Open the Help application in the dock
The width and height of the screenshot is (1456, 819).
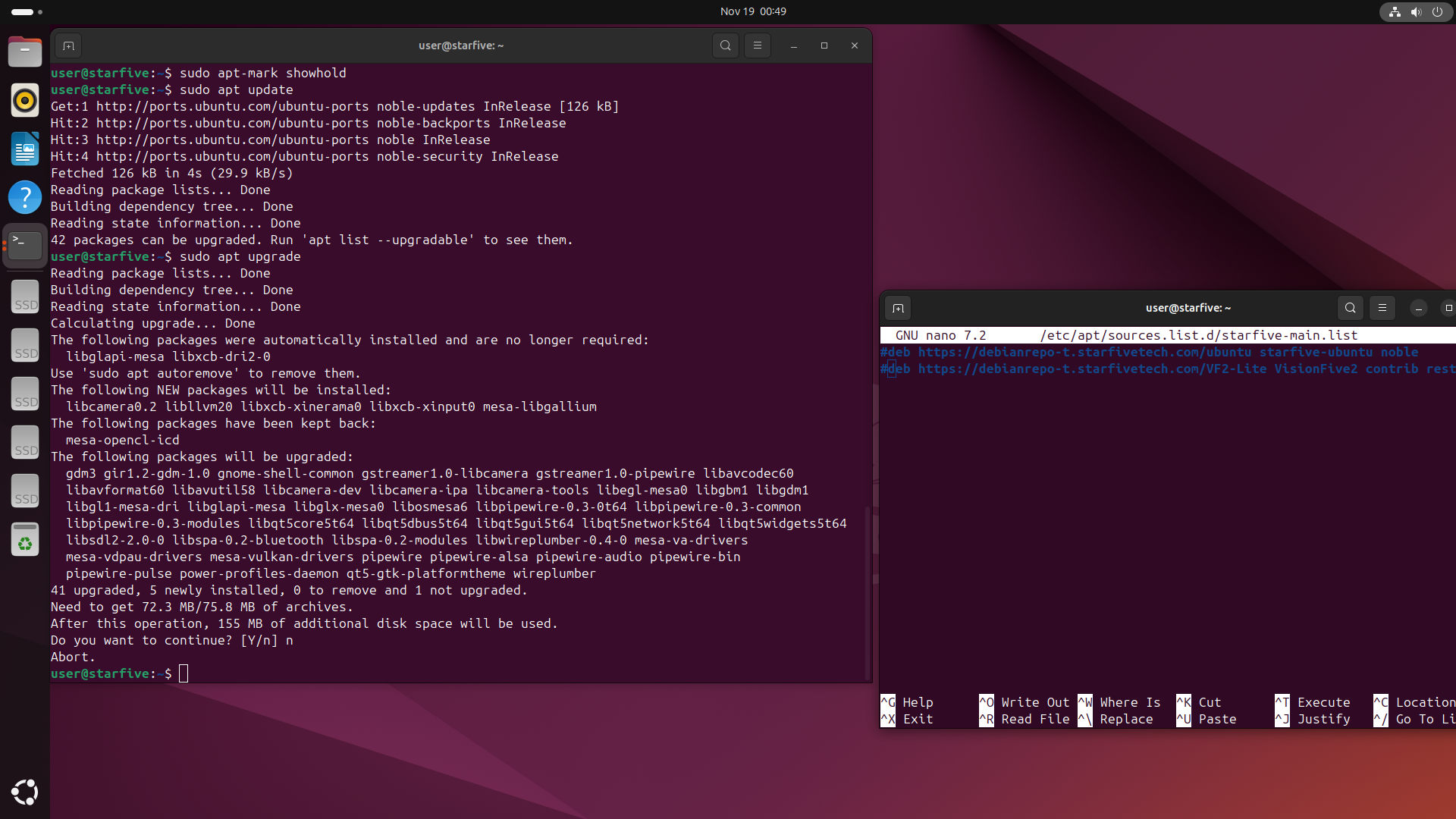pyautogui.click(x=25, y=197)
